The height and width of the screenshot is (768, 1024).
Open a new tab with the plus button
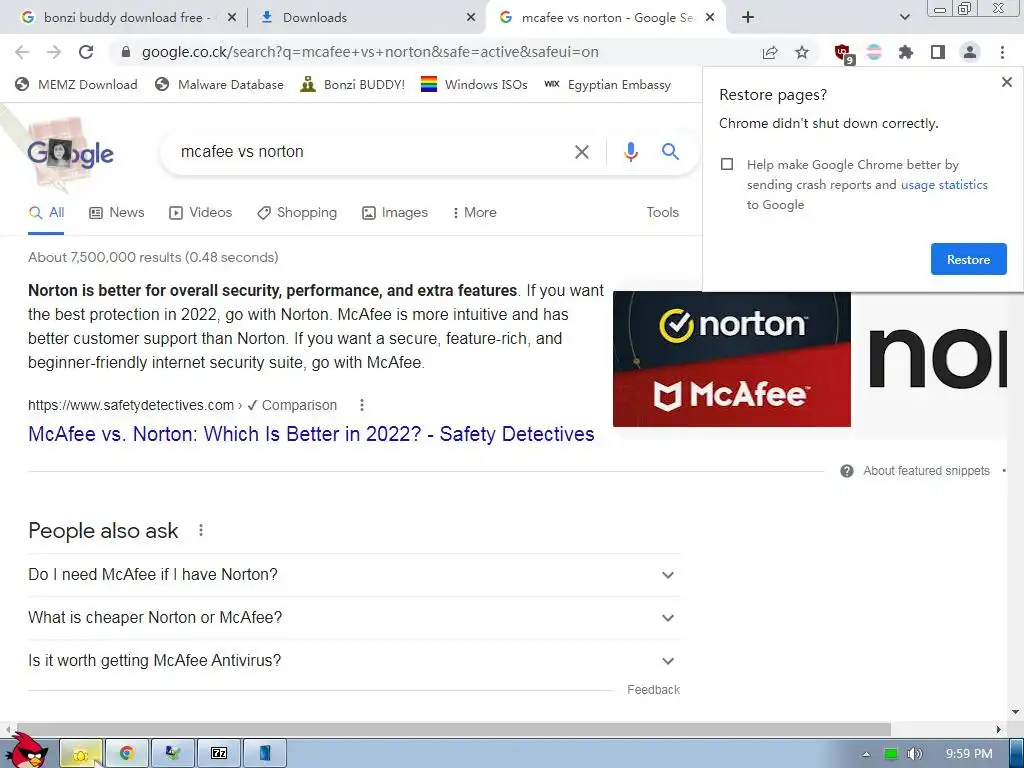(748, 18)
